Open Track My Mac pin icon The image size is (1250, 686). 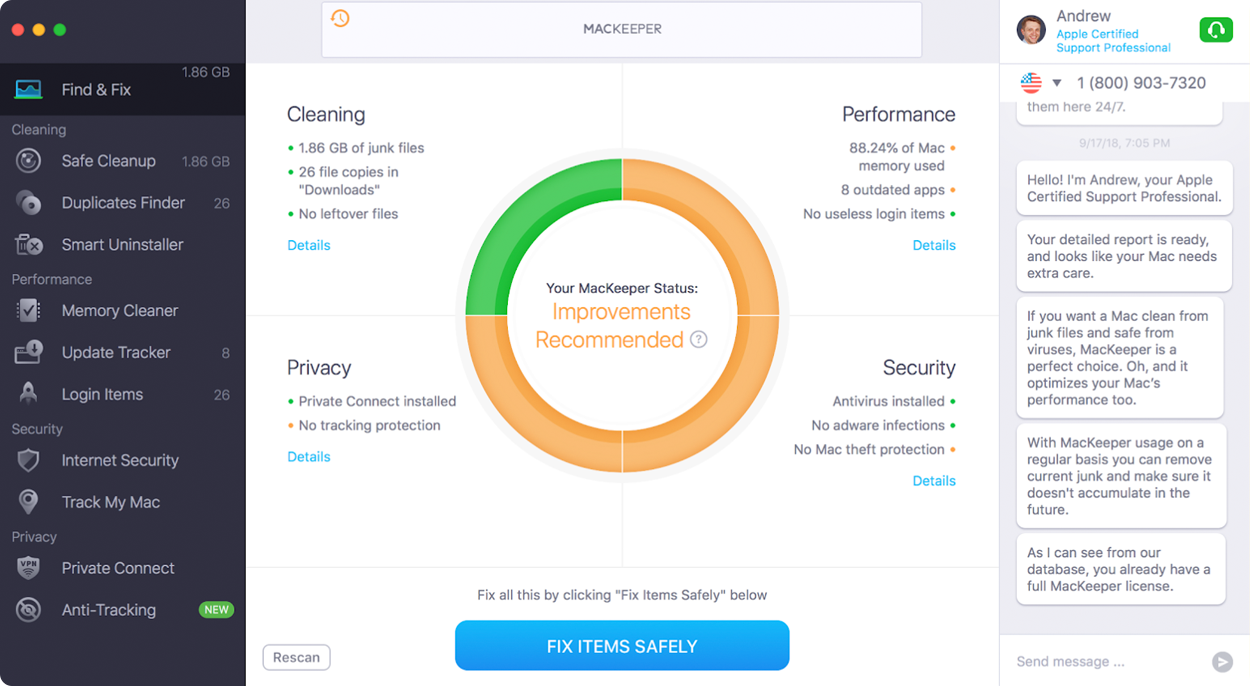(28, 502)
